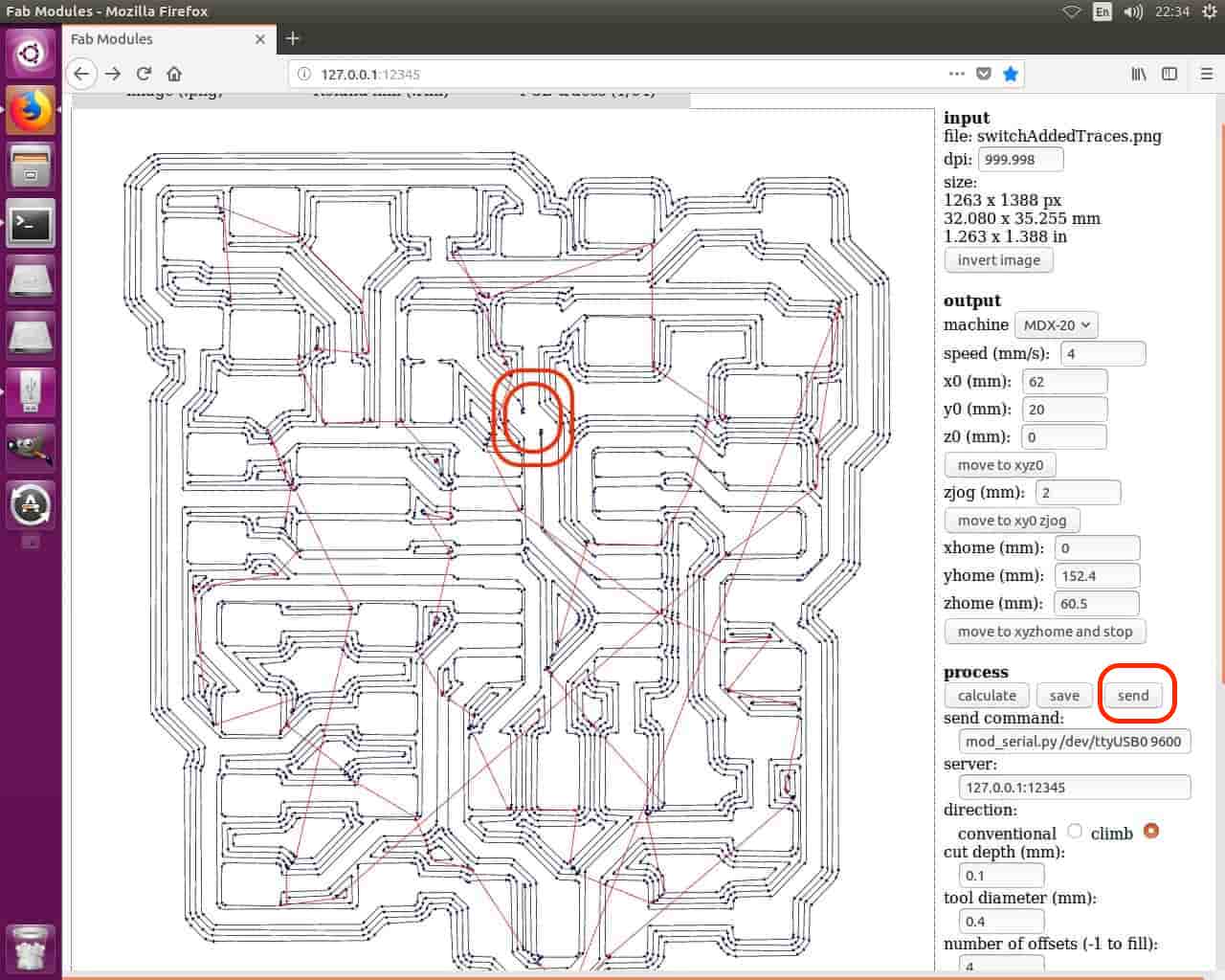Toggle bookmark star for this page
The width and height of the screenshot is (1225, 980).
pyautogui.click(x=1010, y=74)
